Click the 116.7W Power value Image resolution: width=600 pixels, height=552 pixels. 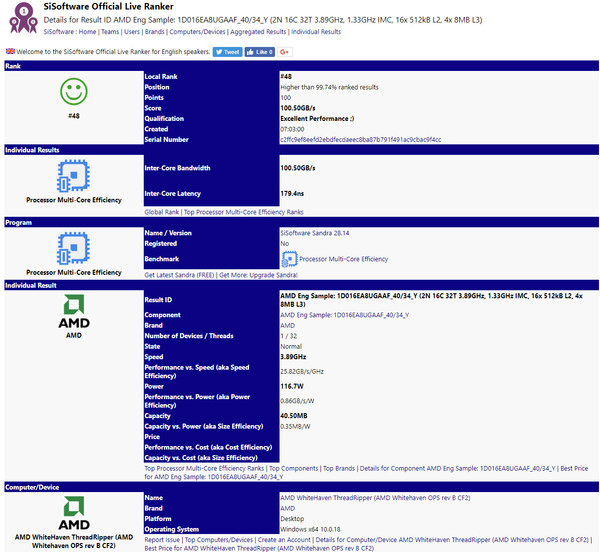pos(292,386)
